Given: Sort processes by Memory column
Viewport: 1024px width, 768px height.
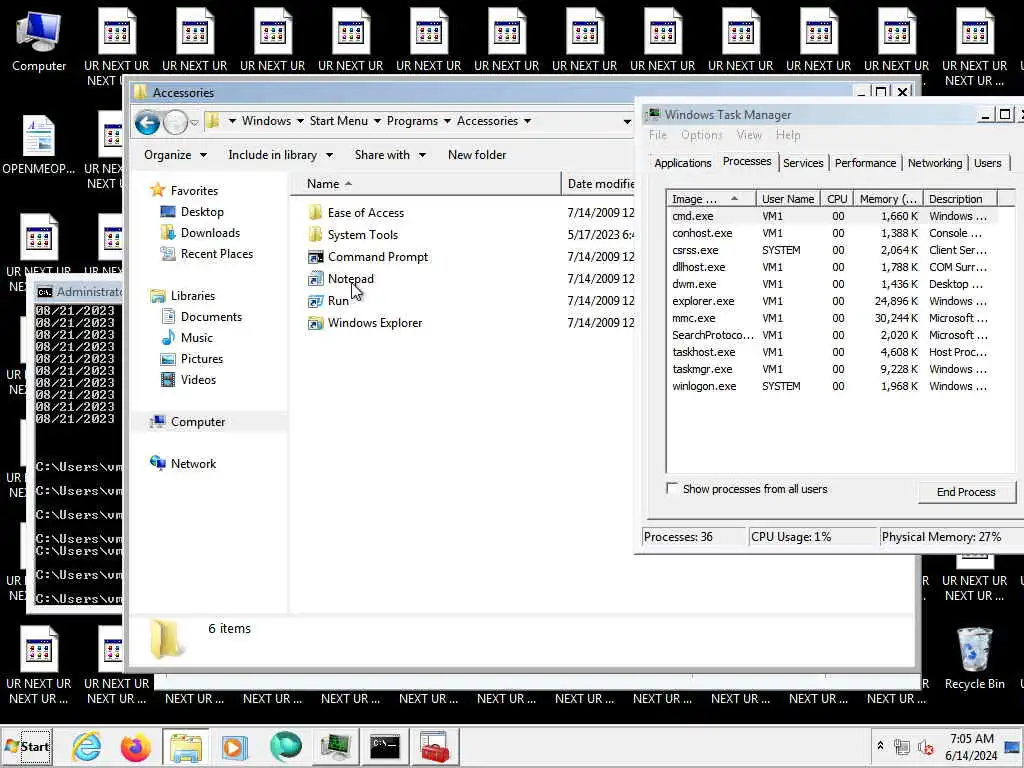Looking at the screenshot, I should 888,199.
